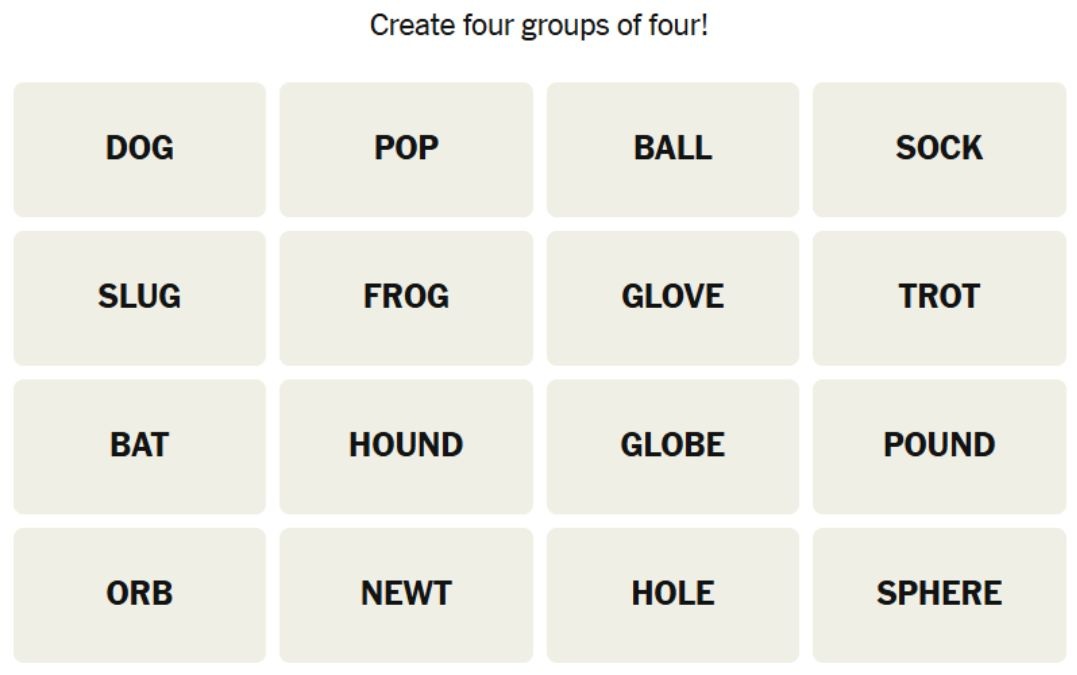
Task: Select the HOUND tile
Action: [x=406, y=446]
